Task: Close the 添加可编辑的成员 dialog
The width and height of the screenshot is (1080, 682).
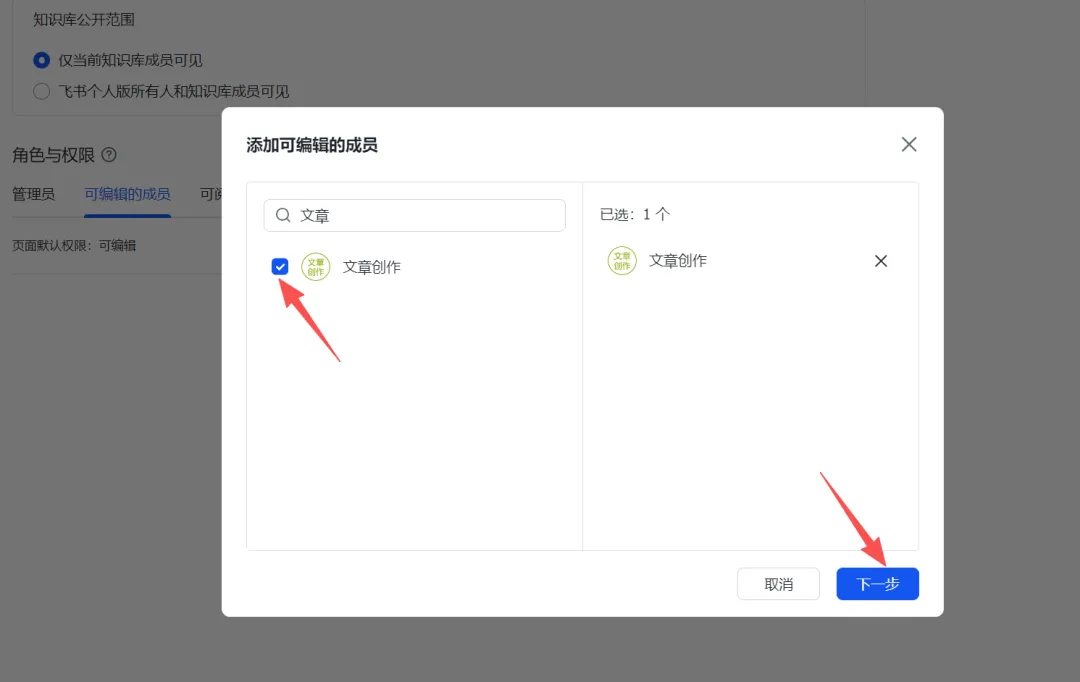Action: point(909,145)
